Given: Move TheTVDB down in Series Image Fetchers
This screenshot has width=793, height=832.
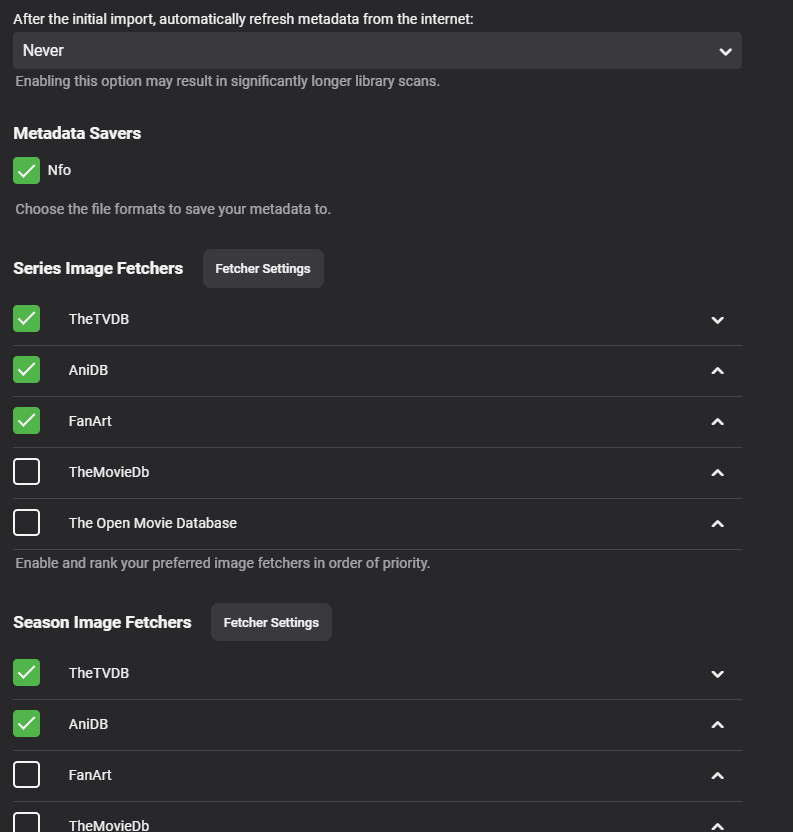Looking at the screenshot, I should tap(717, 320).
